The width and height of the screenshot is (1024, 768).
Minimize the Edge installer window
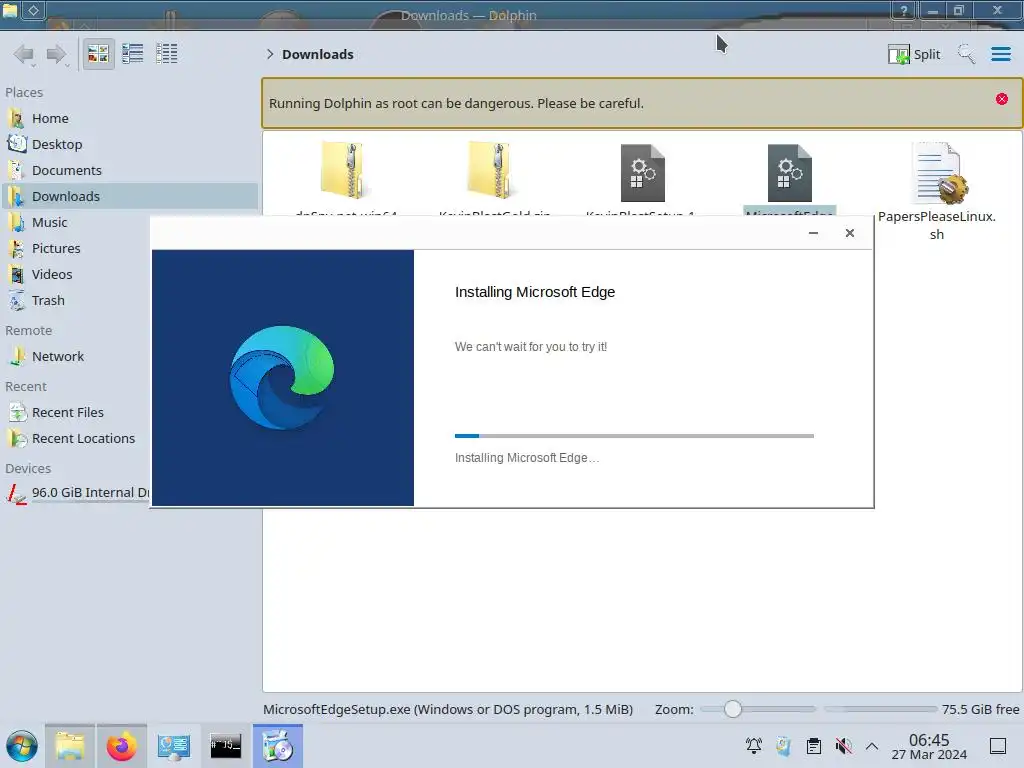(813, 233)
